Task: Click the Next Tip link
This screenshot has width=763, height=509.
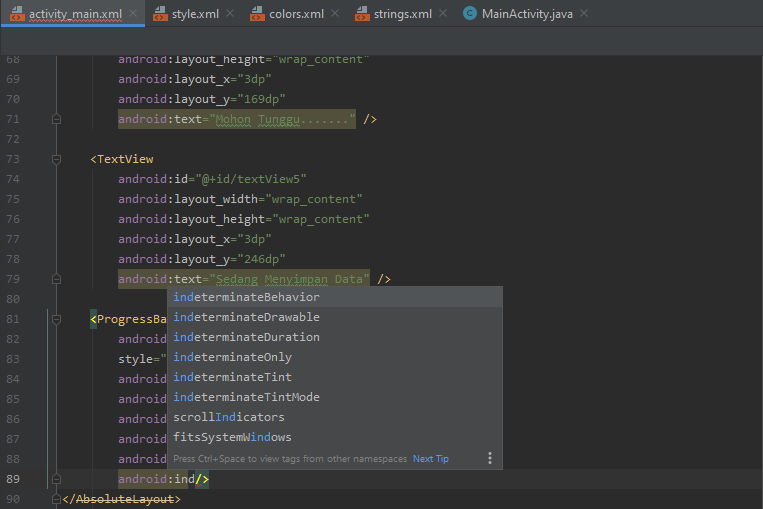Action: tap(431, 458)
